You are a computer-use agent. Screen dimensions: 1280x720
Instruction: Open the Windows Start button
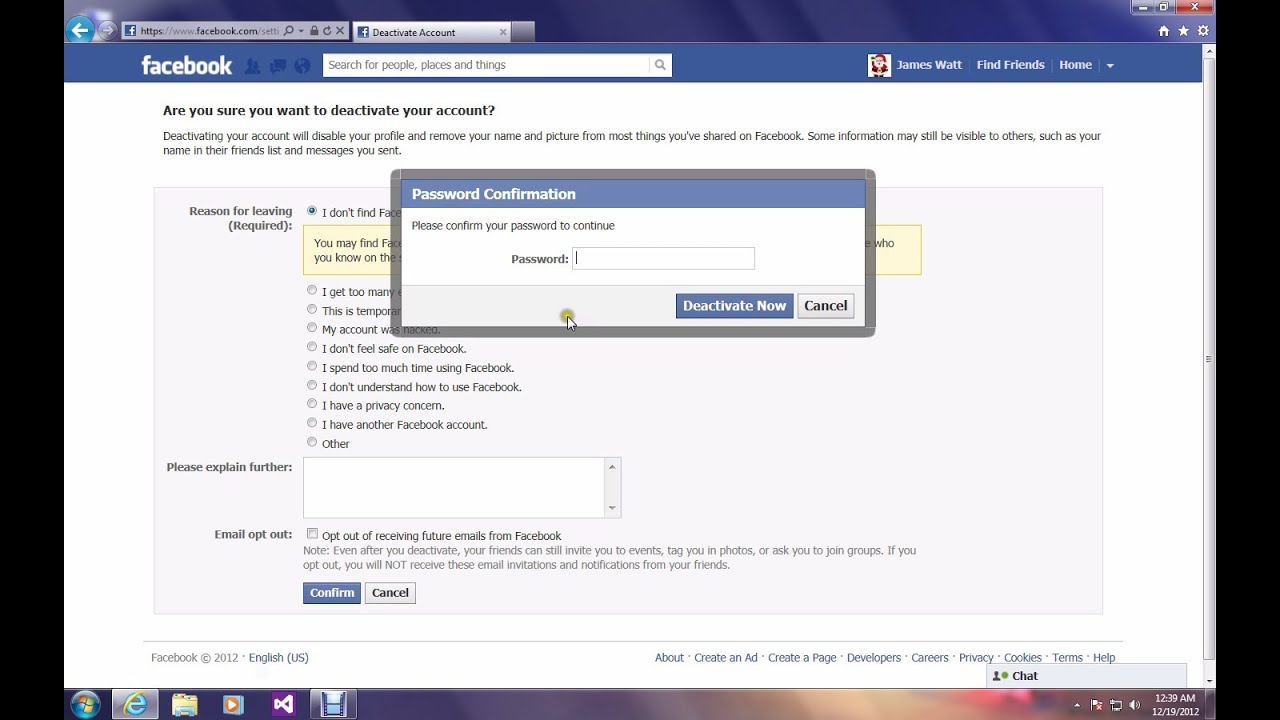(x=85, y=704)
